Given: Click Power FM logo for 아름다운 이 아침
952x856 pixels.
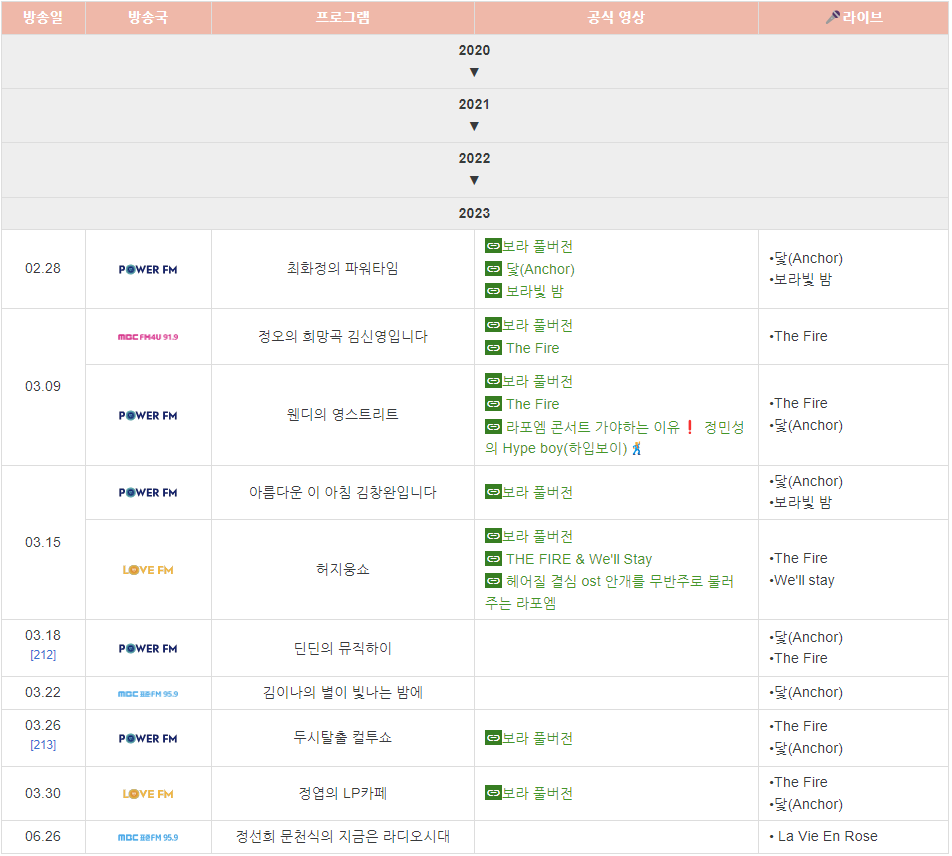Looking at the screenshot, I should [x=148, y=493].
